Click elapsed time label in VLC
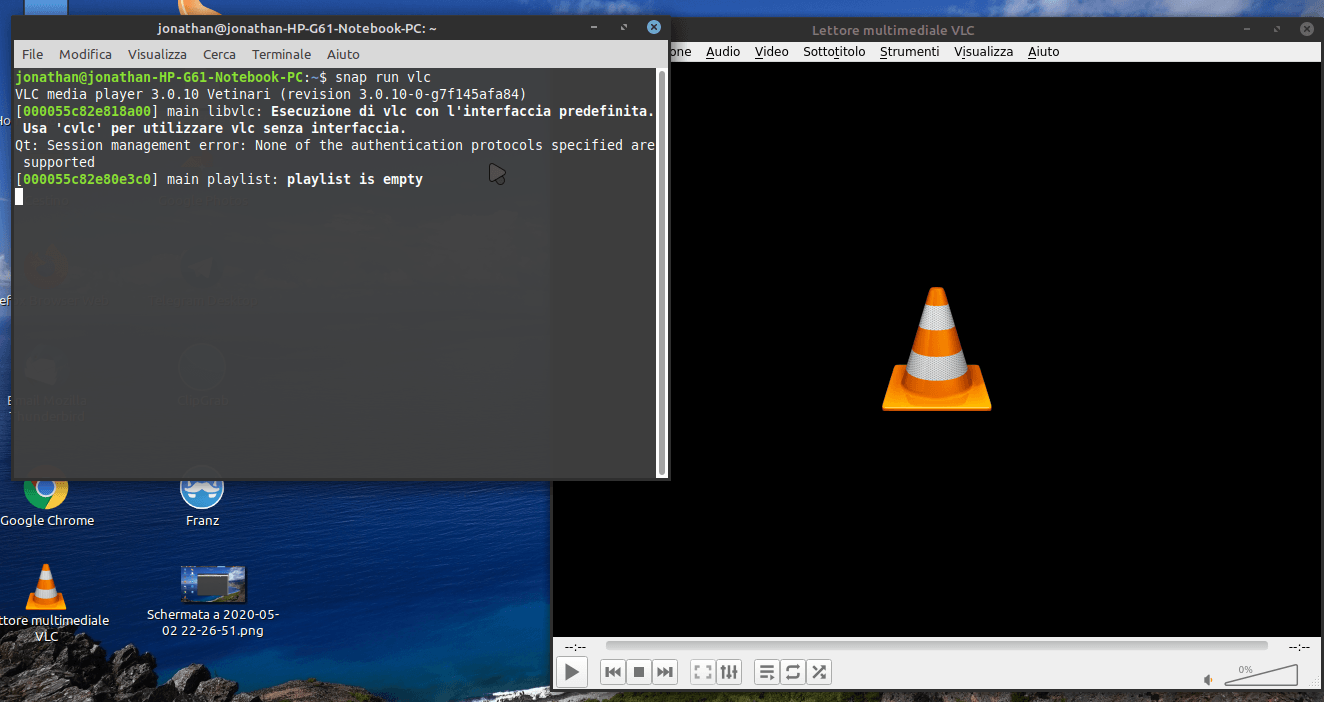Screen dimensions: 1324x702 (575, 647)
